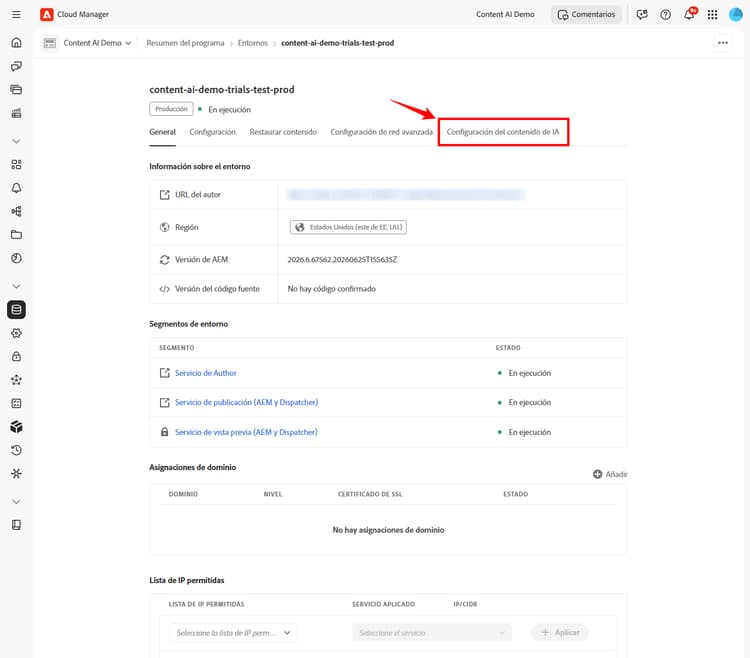Open the 'Seleccione el servicio' dropdown
The width and height of the screenshot is (750, 658).
coord(432,633)
